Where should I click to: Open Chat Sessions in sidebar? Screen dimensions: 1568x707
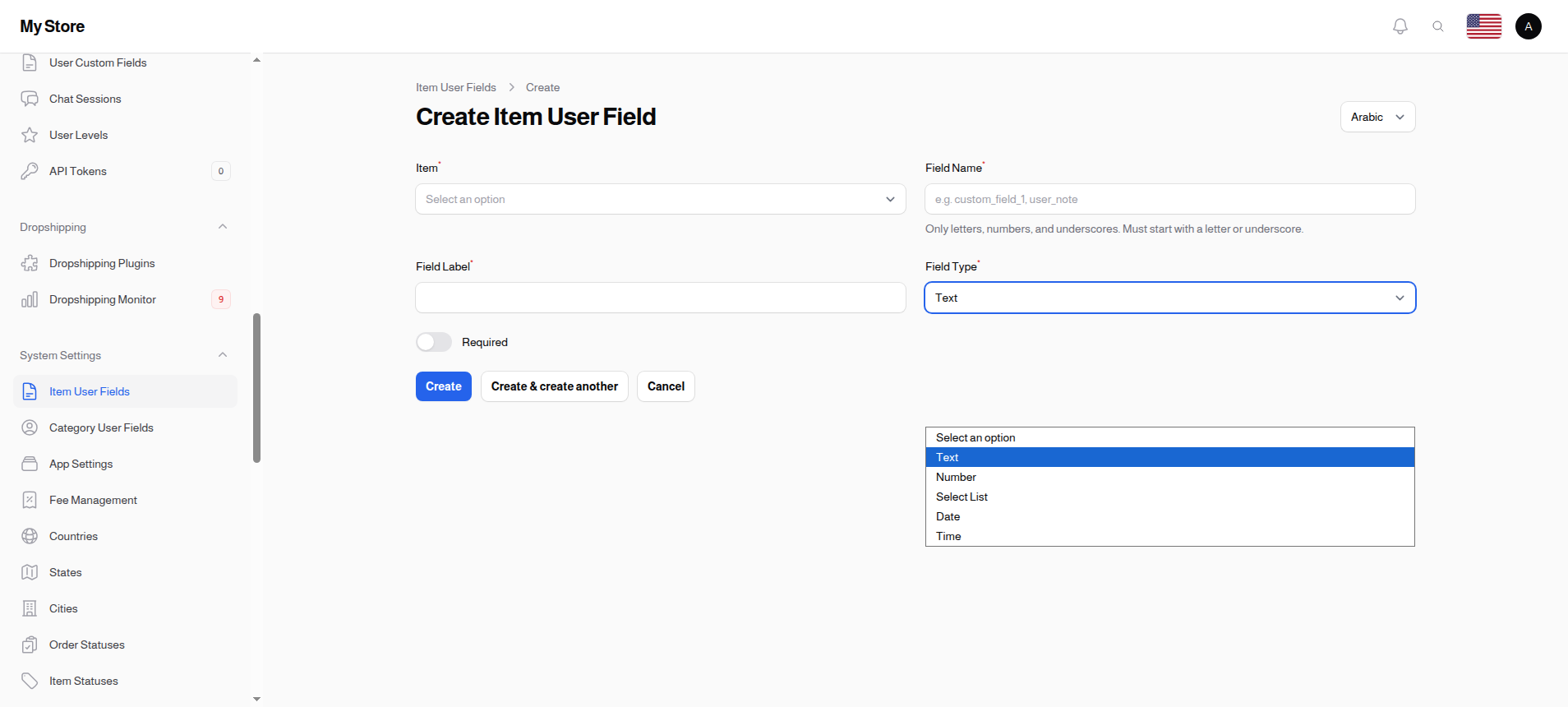point(125,99)
